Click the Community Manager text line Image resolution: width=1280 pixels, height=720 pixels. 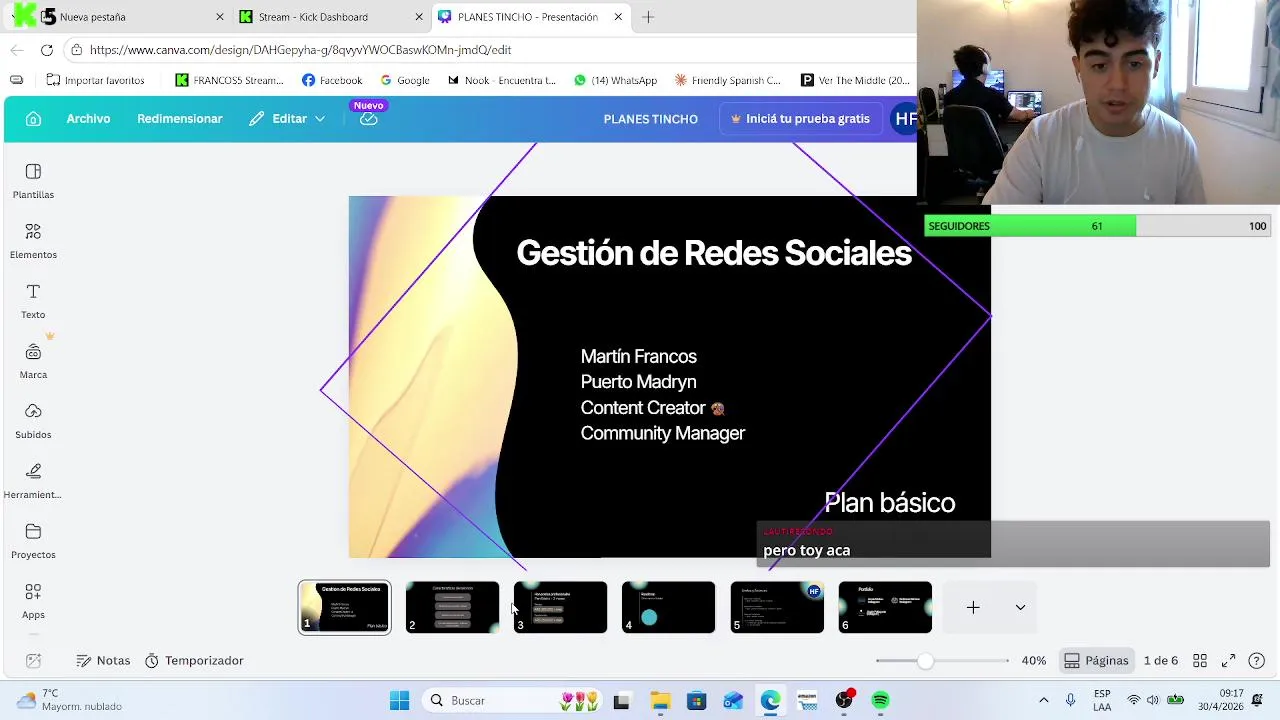662,433
